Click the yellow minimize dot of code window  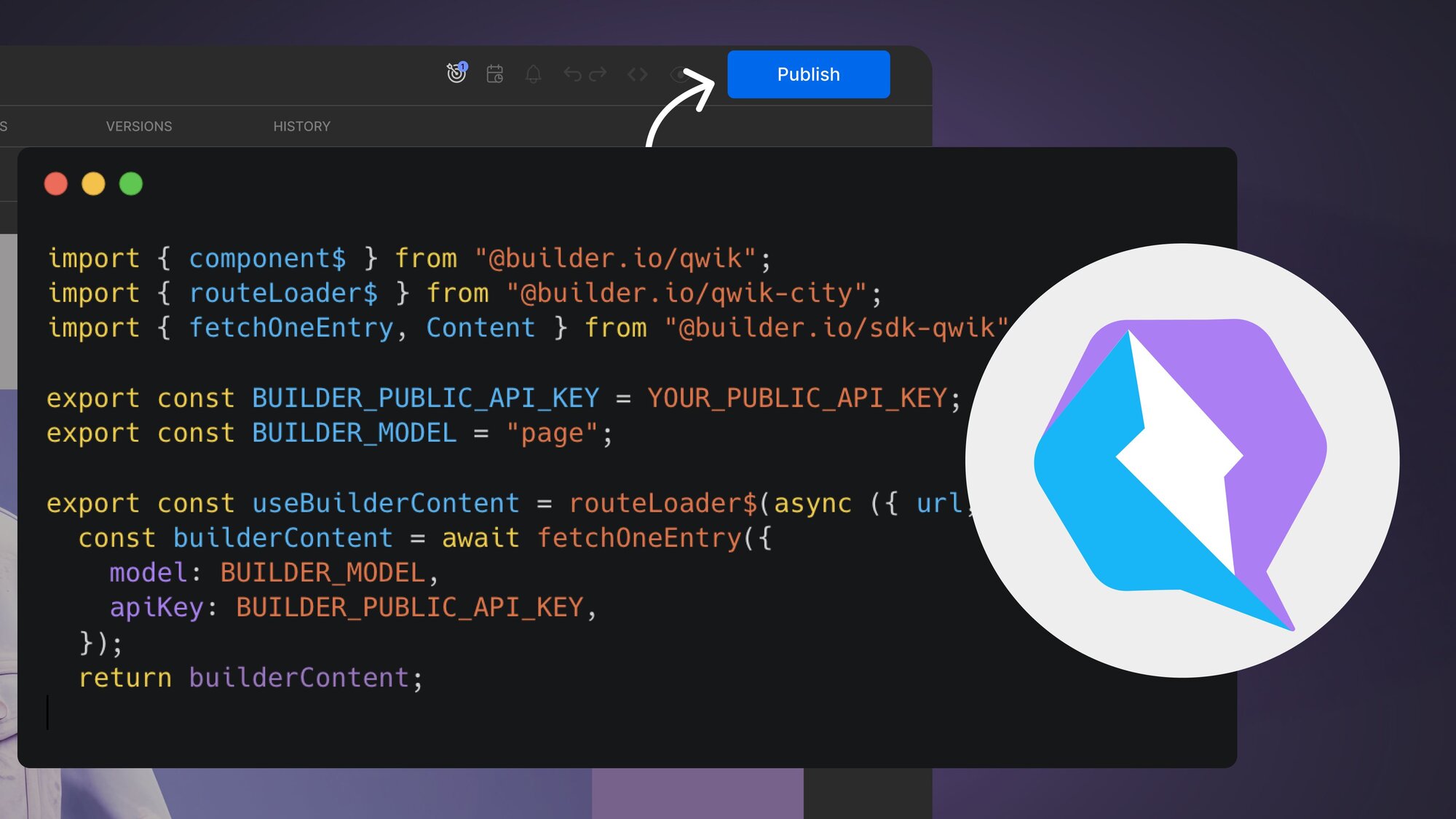coord(93,183)
